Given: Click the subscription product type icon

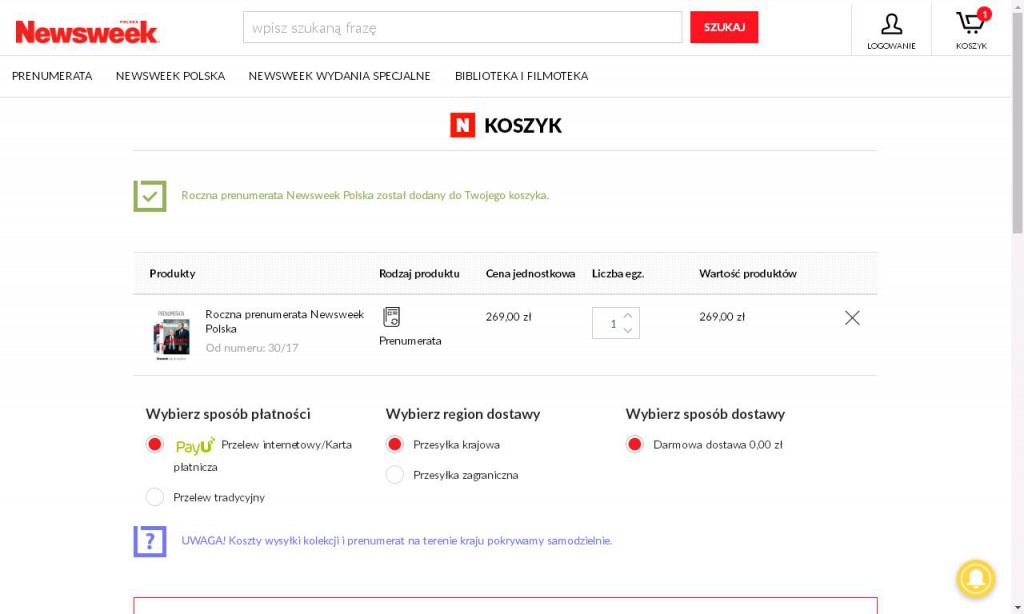Looking at the screenshot, I should 391,317.
